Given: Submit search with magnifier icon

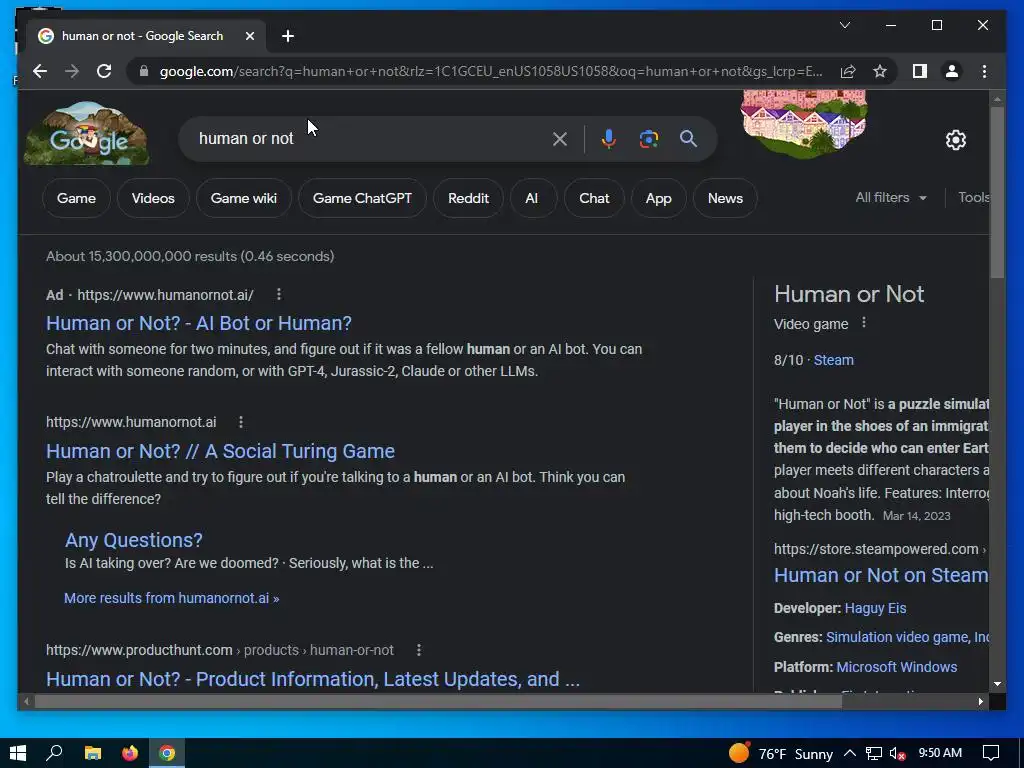Looking at the screenshot, I should click(688, 138).
